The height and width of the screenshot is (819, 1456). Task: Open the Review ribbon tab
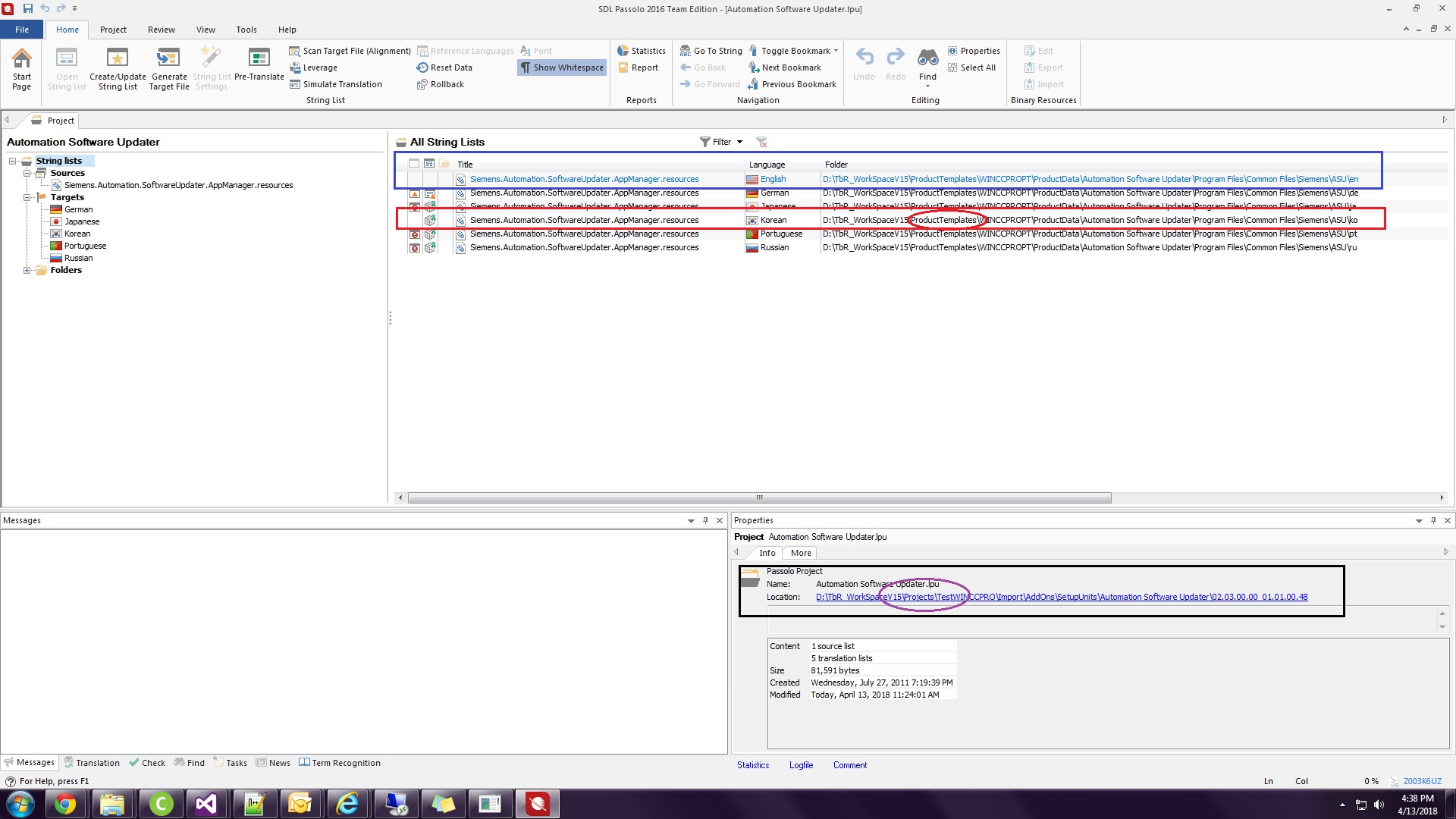click(x=161, y=30)
